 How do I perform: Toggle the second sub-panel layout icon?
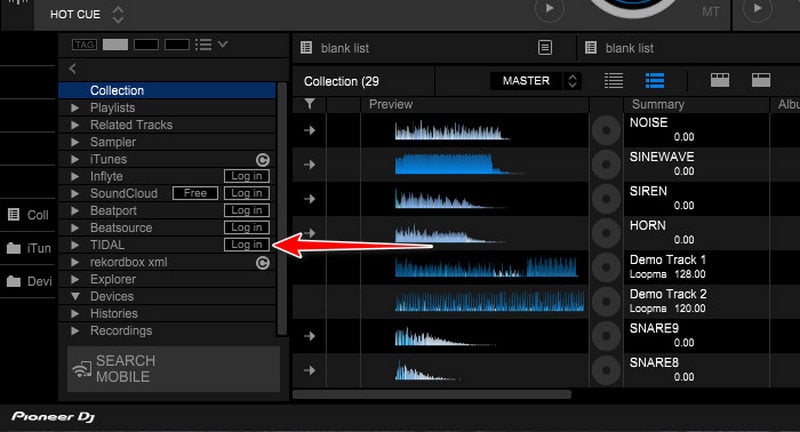(x=761, y=80)
